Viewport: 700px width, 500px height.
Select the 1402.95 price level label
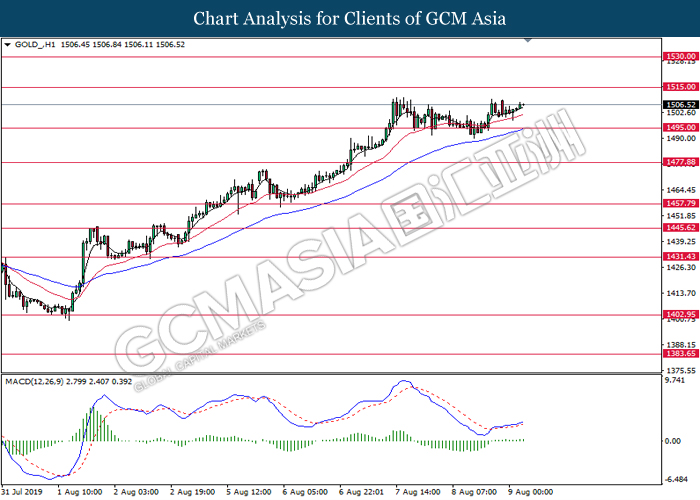681,314
